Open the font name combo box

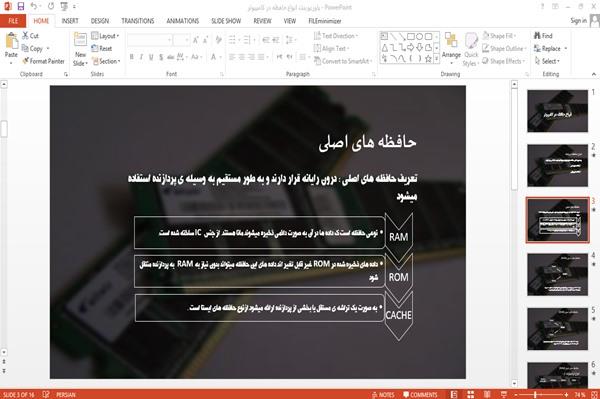click(149, 40)
